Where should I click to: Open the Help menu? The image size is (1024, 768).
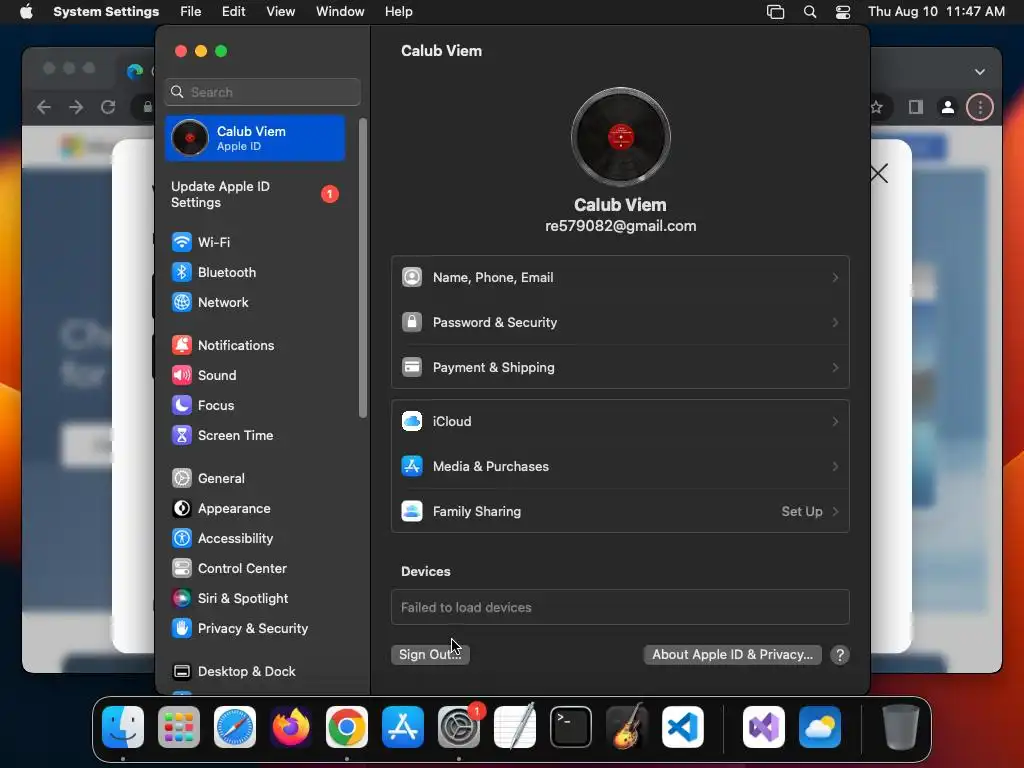pyautogui.click(x=398, y=12)
